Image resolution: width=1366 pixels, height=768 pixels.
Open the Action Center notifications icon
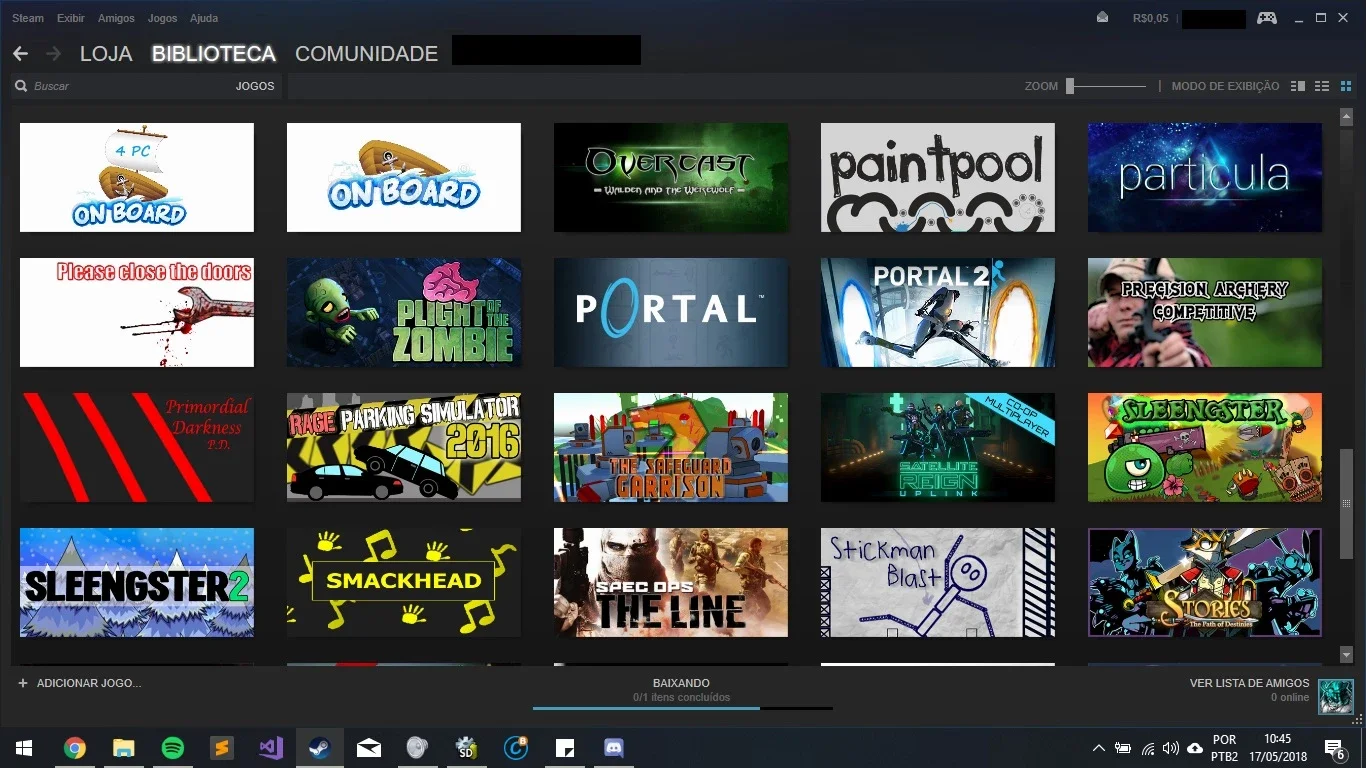(1335, 748)
